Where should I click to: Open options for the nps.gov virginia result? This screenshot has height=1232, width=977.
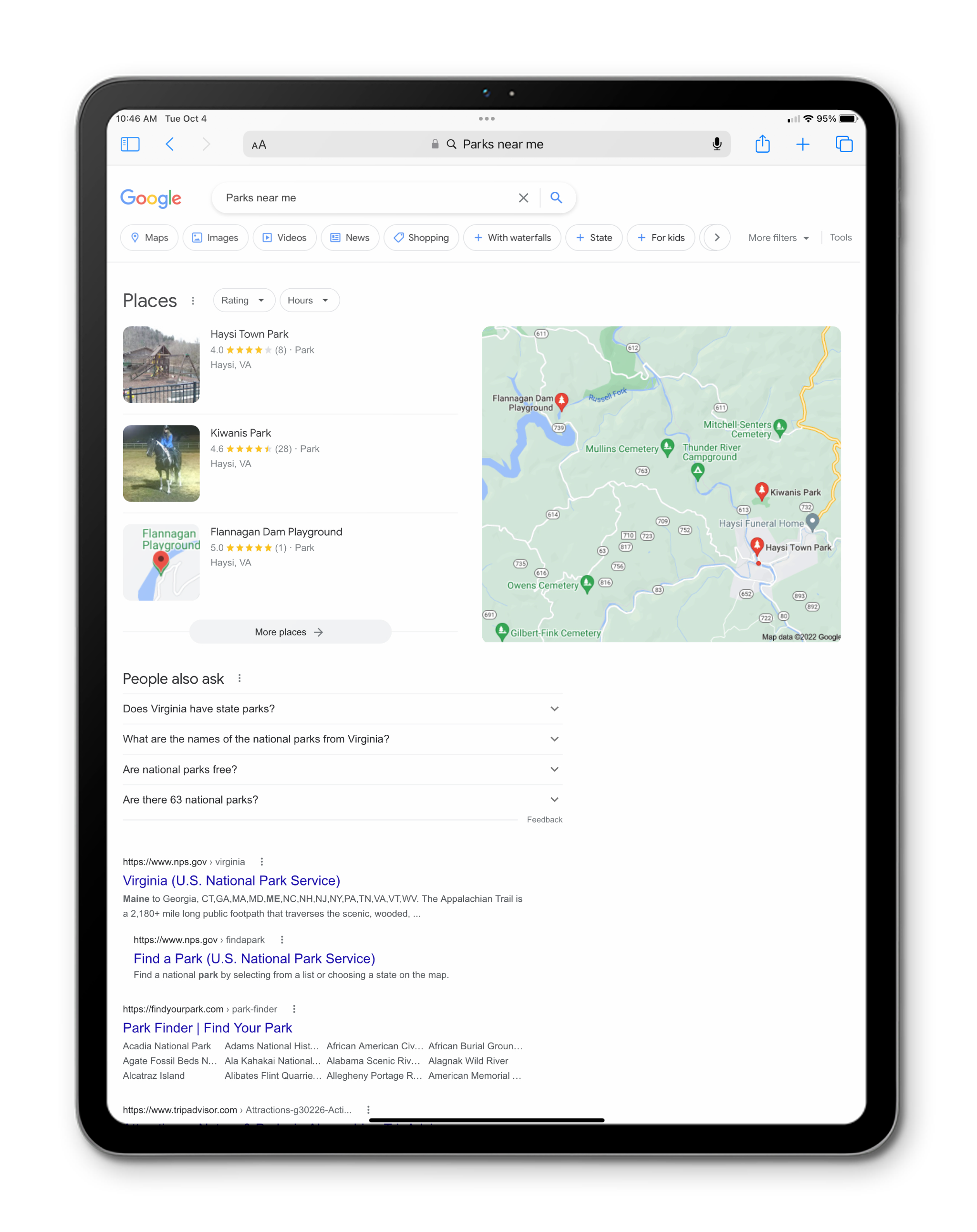pyautogui.click(x=262, y=862)
